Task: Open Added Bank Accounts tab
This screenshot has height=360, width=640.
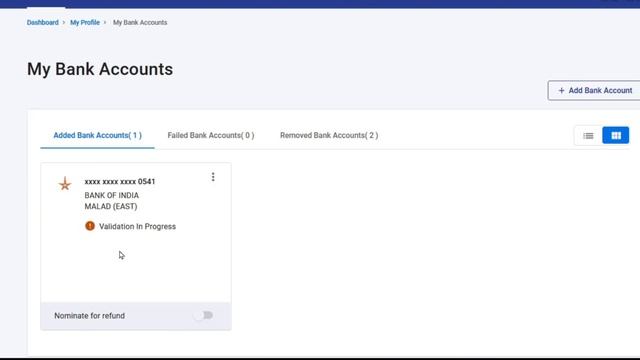Action: click(x=98, y=135)
